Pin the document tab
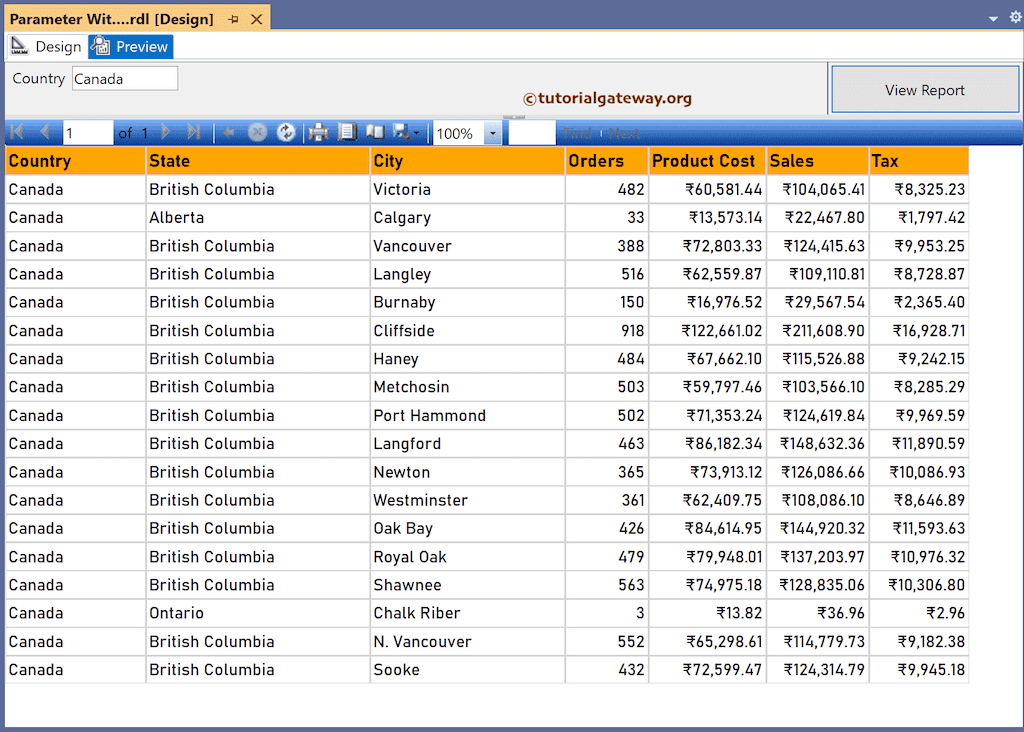Viewport: 1024px width, 732px height. pyautogui.click(x=233, y=20)
